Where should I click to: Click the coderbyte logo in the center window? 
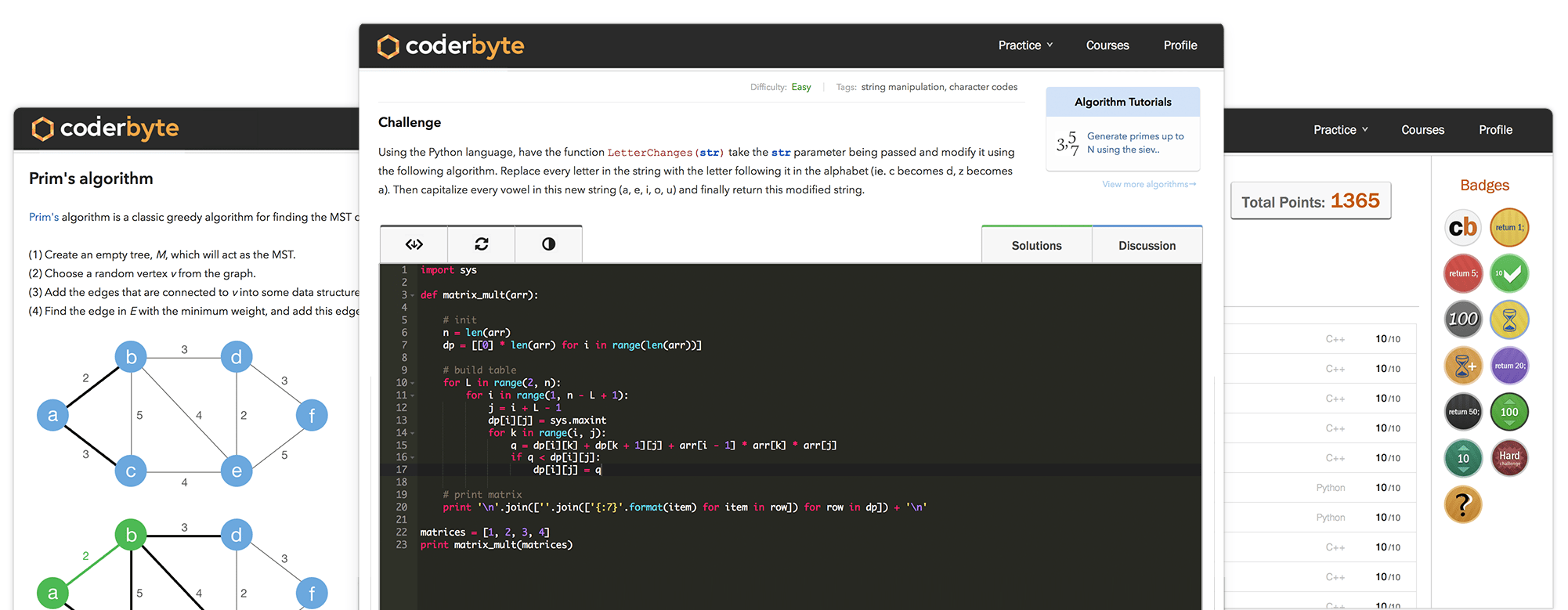[450, 46]
